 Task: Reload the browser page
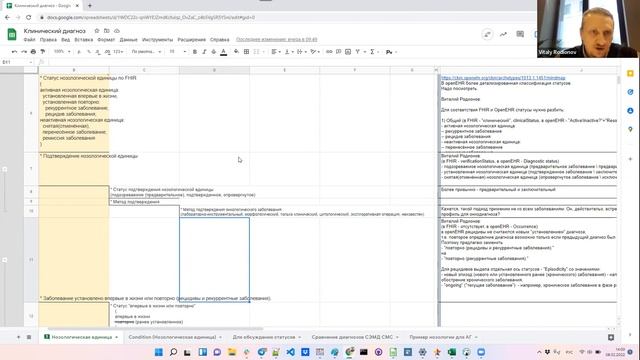(29, 18)
